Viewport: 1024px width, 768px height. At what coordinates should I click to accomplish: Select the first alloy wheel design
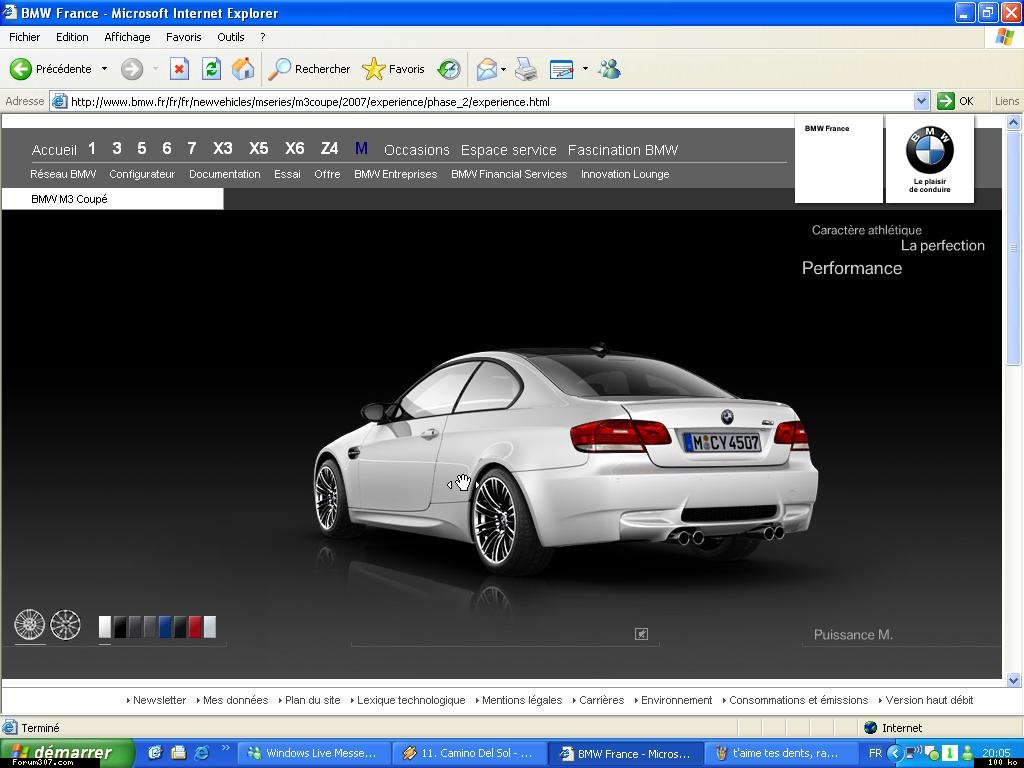(30, 625)
